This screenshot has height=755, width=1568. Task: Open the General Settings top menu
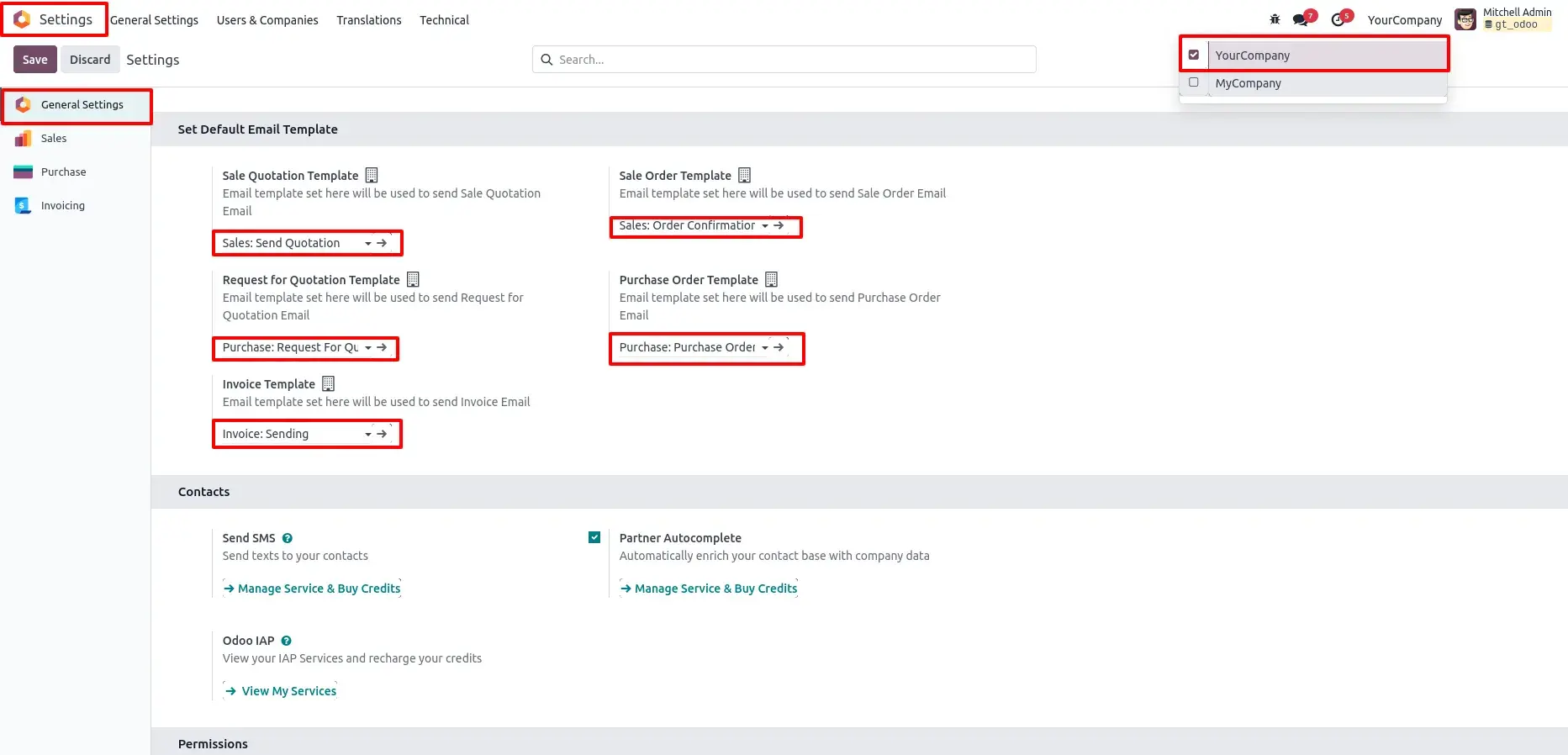click(x=154, y=19)
